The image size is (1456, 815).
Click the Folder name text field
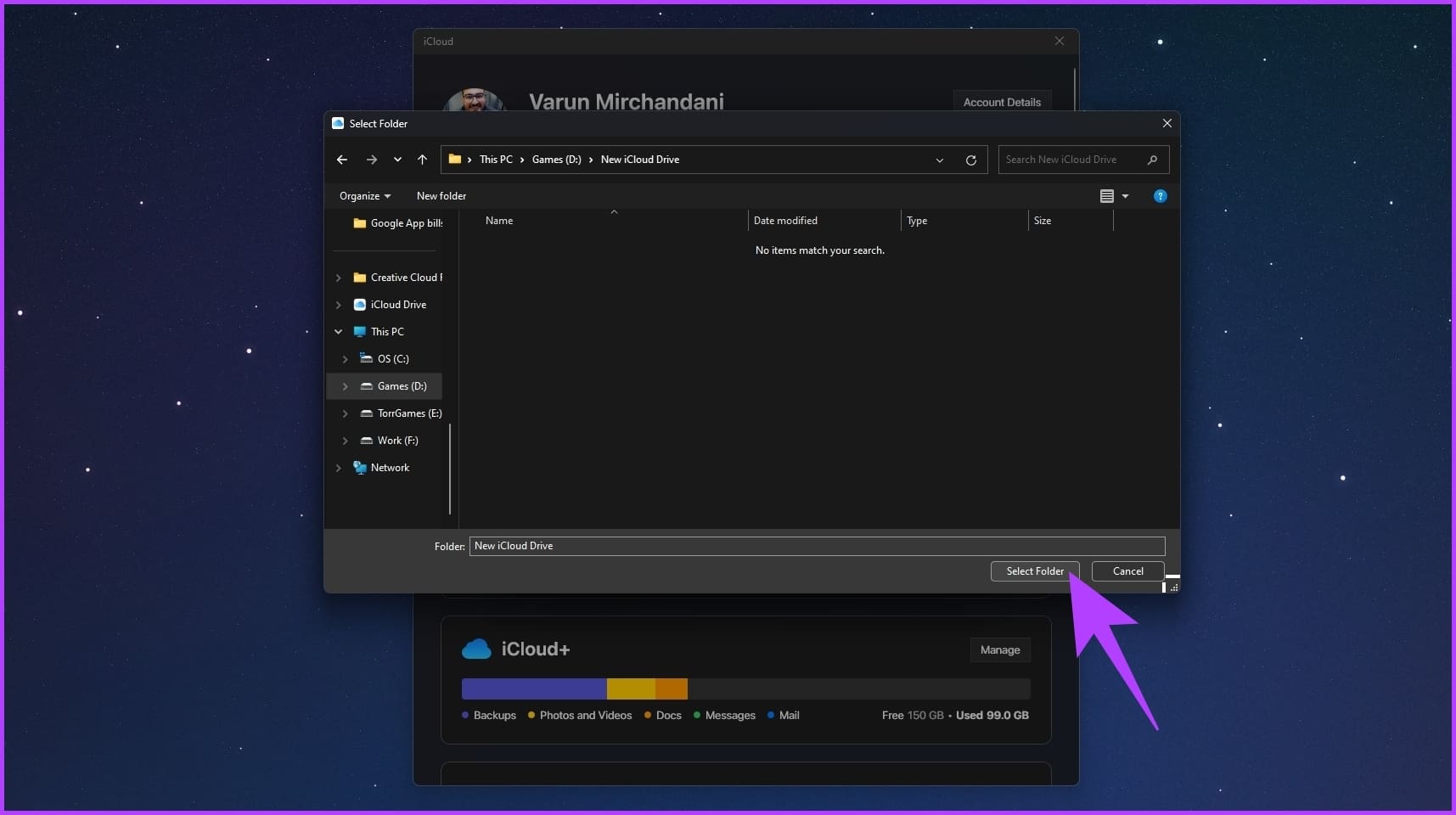817,546
